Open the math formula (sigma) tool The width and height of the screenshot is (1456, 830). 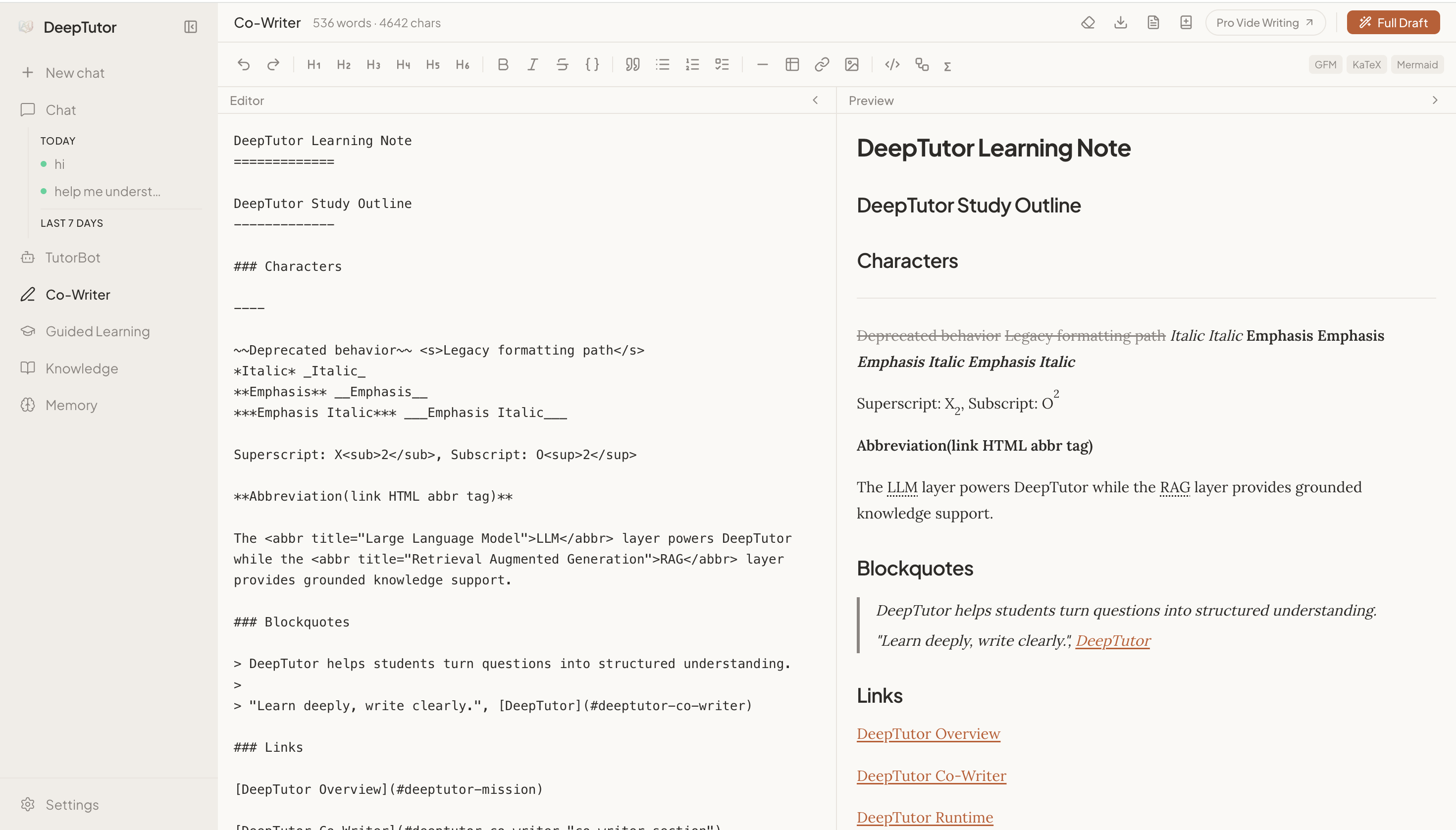[x=947, y=65]
